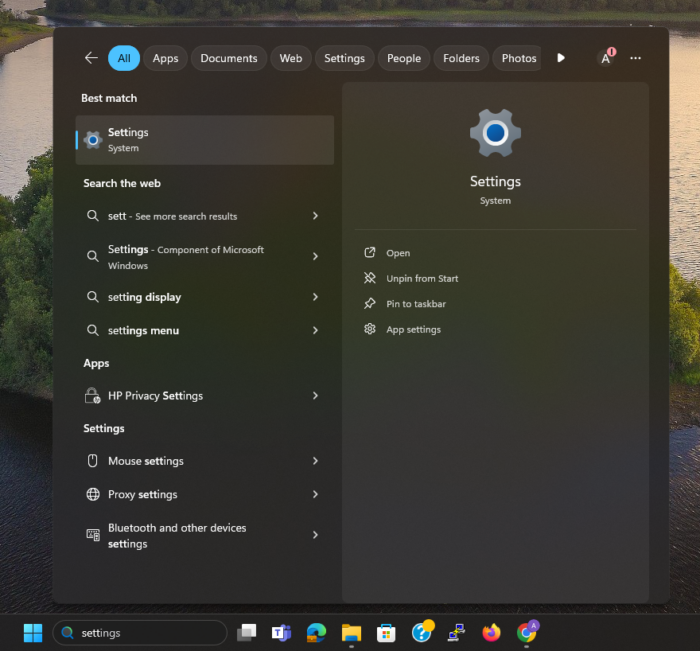Open the account avatar with notification badge

[x=606, y=58]
